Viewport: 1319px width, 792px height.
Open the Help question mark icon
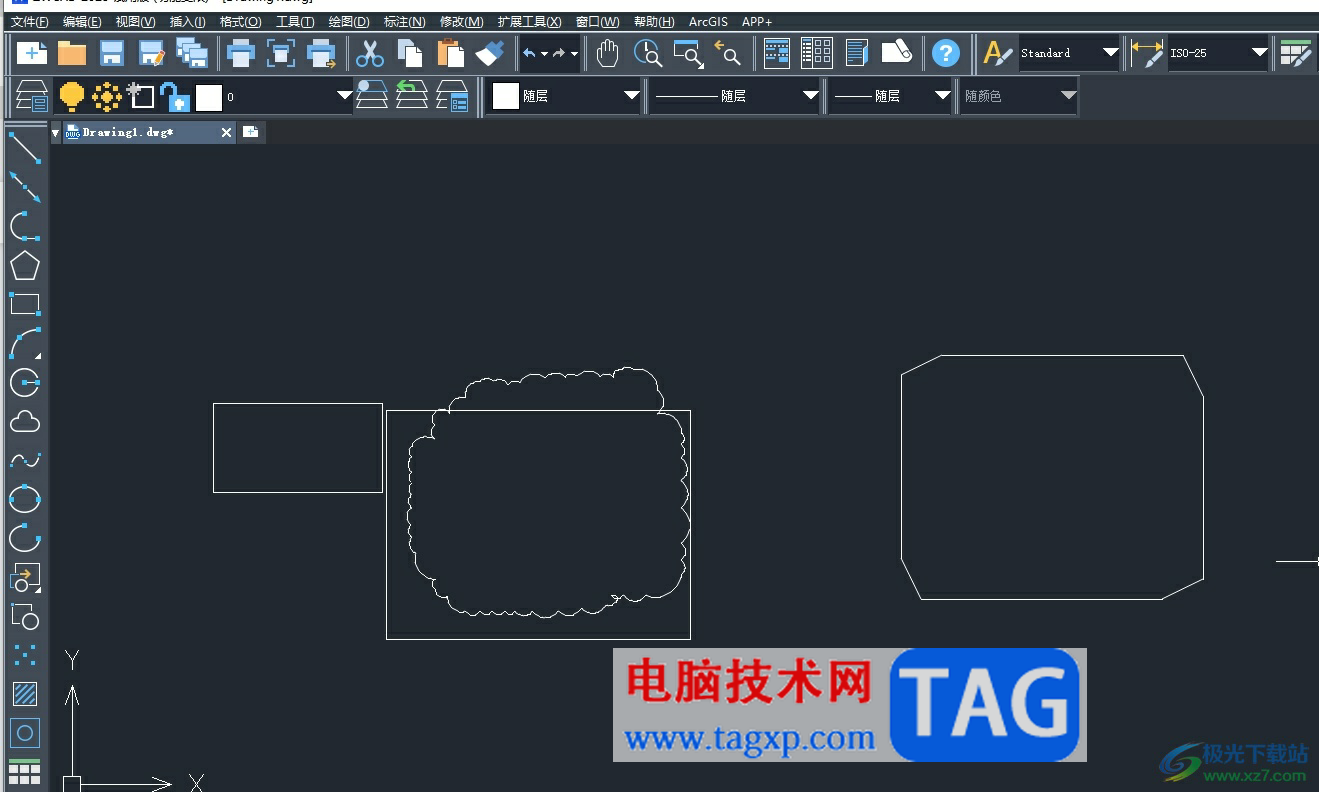coord(945,53)
